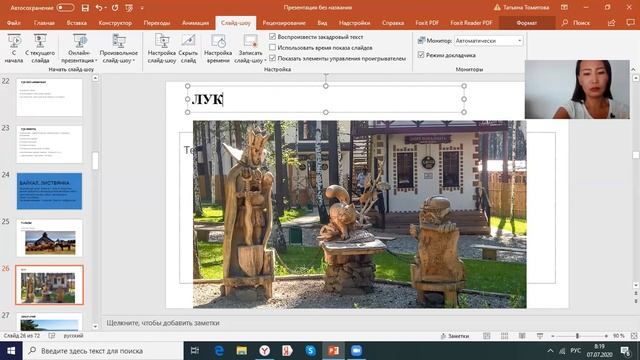Screen dimensions: 640x360
Task: Click the zoom slider handle
Action: point(577,336)
